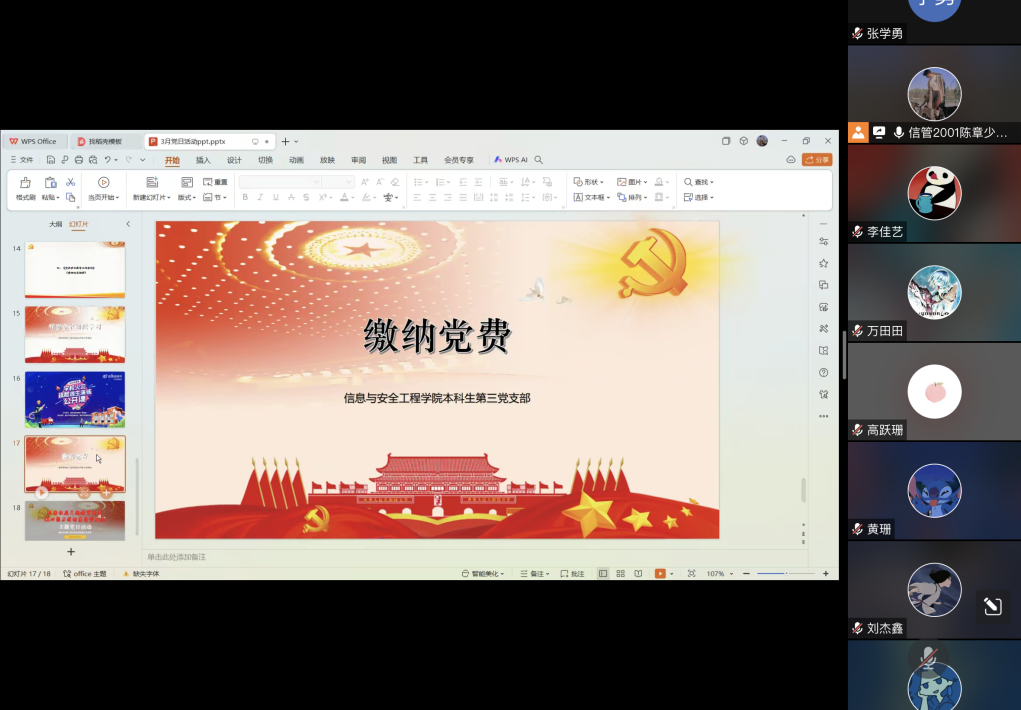Toggle bold formatting
This screenshot has height=710, width=1021.
(246, 198)
